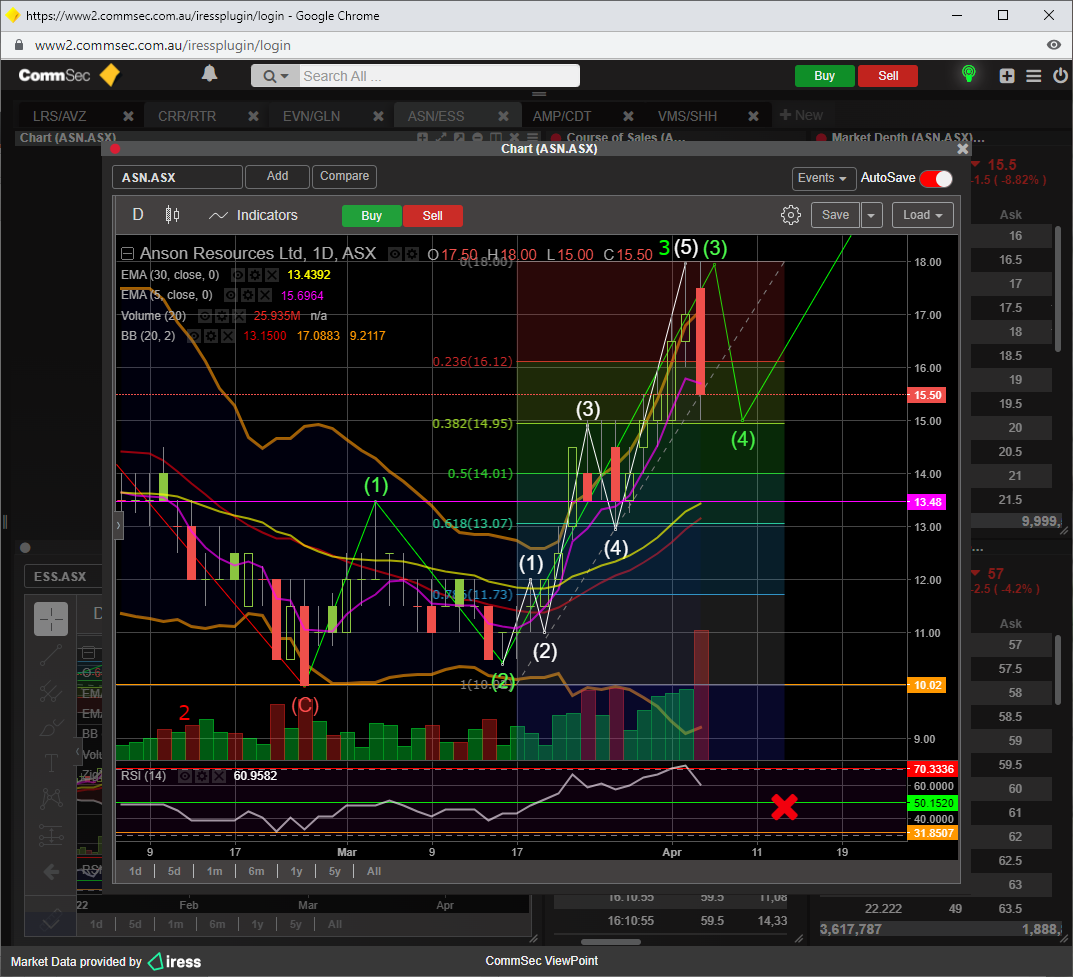Open settings gear for EMA 30 indicator
This screenshot has height=977, width=1073.
(255, 275)
